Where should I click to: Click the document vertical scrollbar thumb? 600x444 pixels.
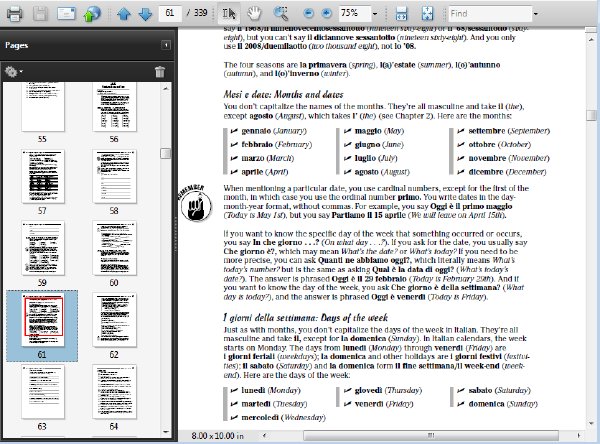(x=592, y=115)
